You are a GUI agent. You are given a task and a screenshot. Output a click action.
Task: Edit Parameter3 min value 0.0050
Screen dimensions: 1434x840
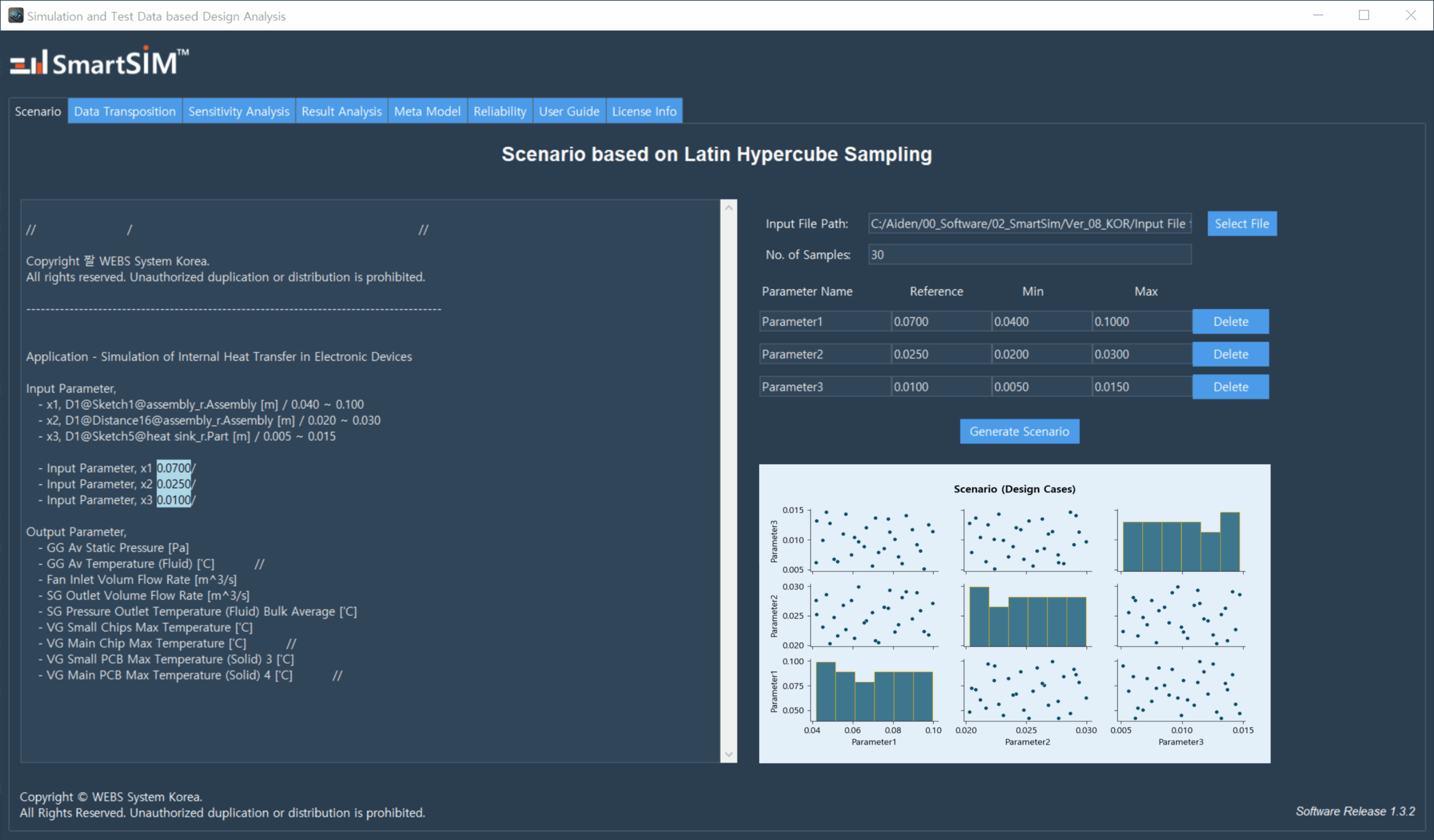click(x=1041, y=386)
